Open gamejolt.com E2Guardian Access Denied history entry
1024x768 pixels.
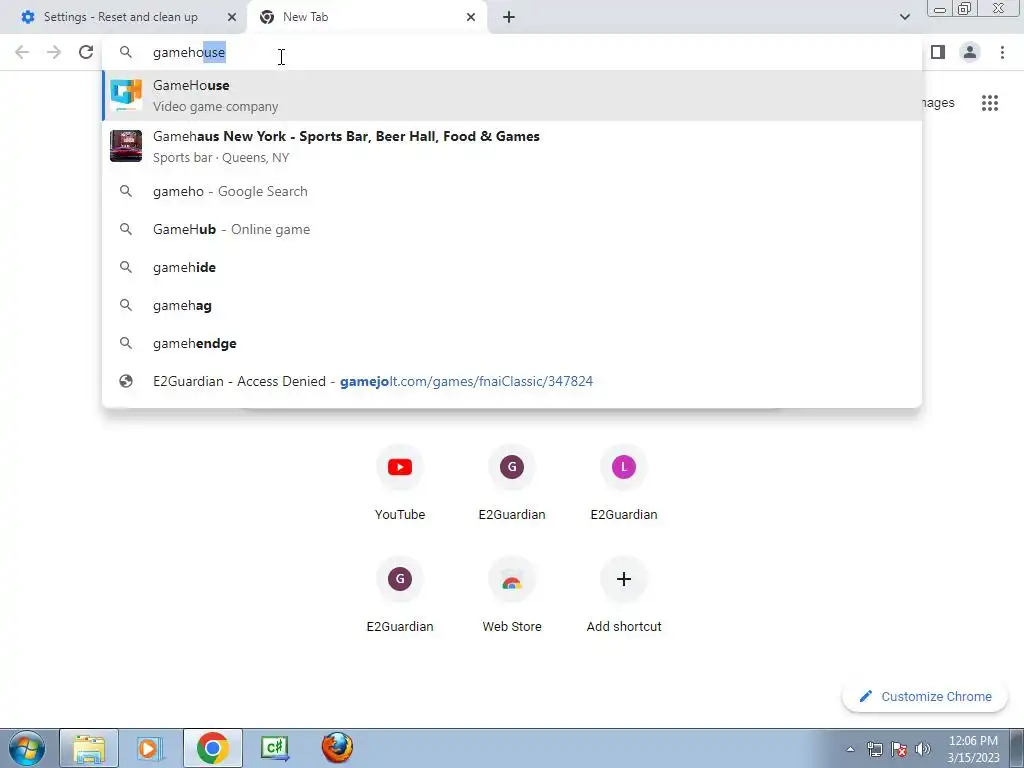[x=512, y=381]
